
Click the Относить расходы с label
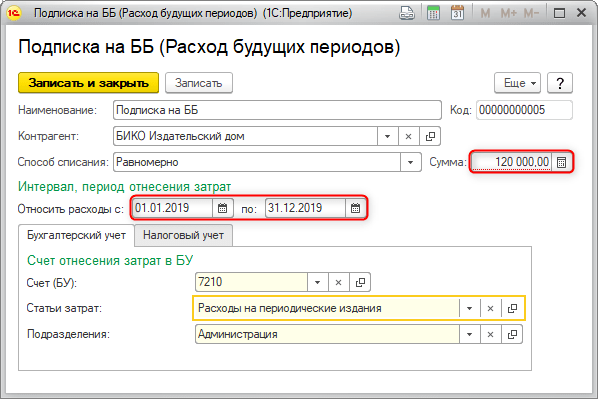(x=71, y=209)
